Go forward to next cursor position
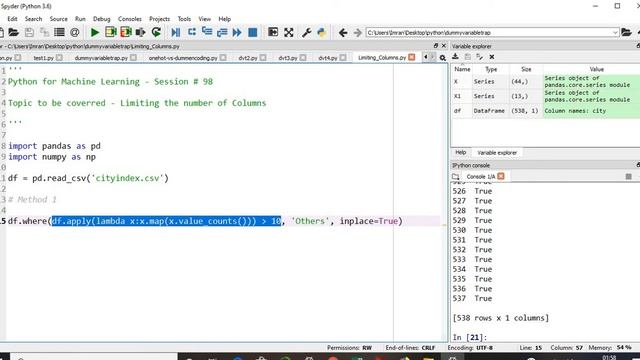Viewport: 640px width, 360px height. coord(358,32)
